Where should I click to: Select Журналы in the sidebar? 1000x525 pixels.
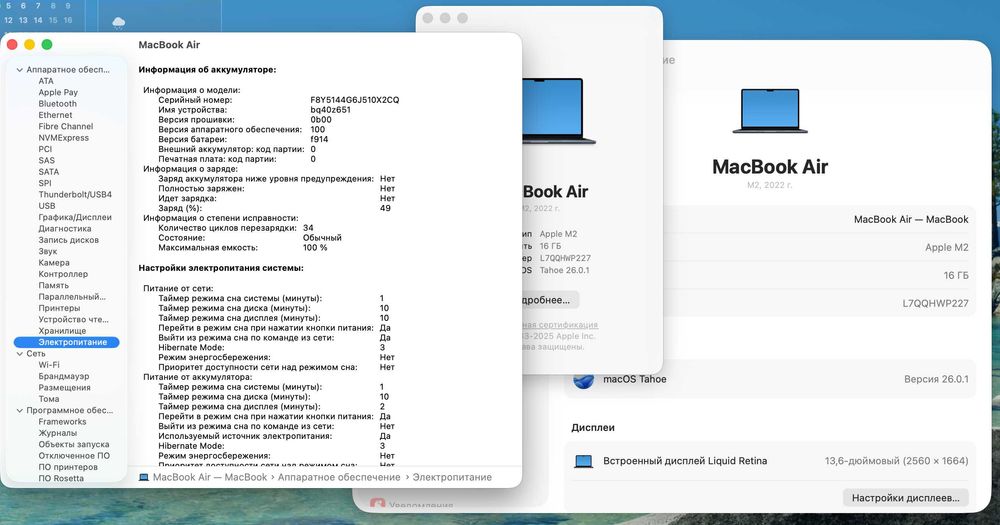pos(57,434)
